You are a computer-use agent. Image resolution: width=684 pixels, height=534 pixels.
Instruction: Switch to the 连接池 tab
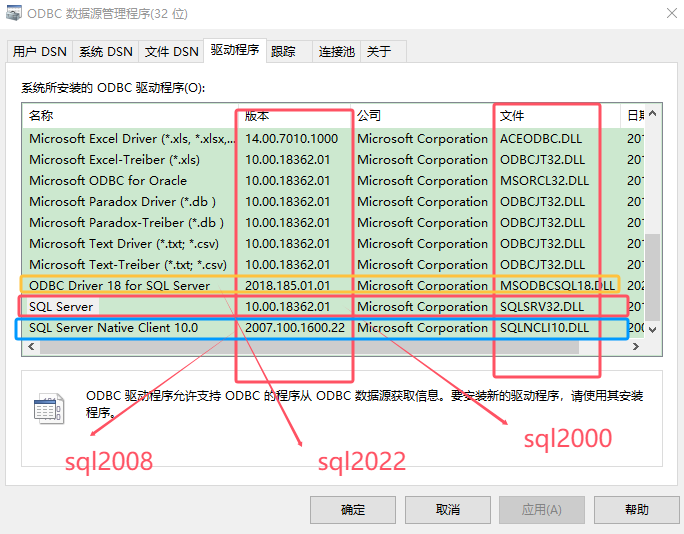[x=336, y=51]
